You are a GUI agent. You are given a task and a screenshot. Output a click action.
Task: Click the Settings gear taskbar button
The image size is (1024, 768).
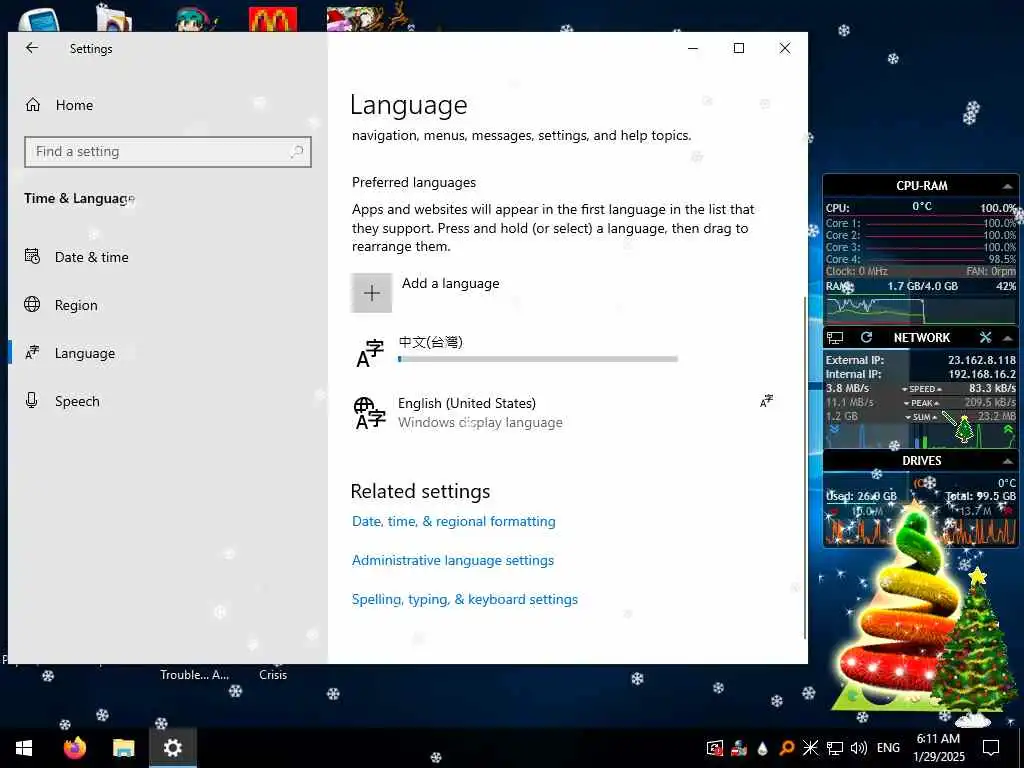tap(172, 748)
